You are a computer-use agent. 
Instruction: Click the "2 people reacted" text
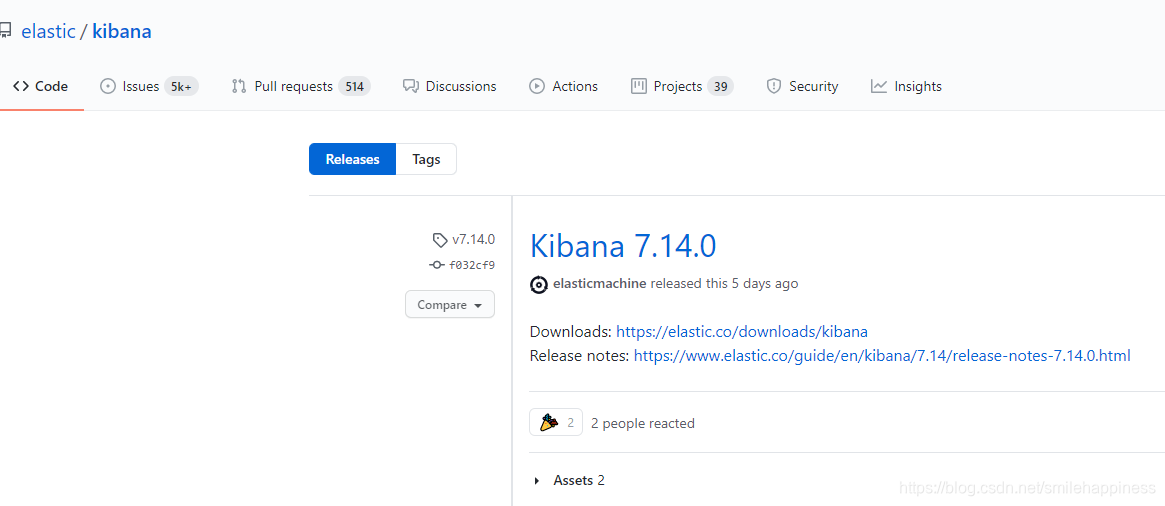(x=643, y=424)
